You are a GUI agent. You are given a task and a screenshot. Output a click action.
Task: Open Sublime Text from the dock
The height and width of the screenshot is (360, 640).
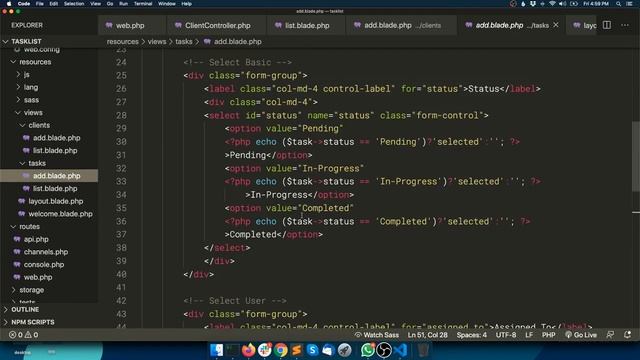coord(296,350)
